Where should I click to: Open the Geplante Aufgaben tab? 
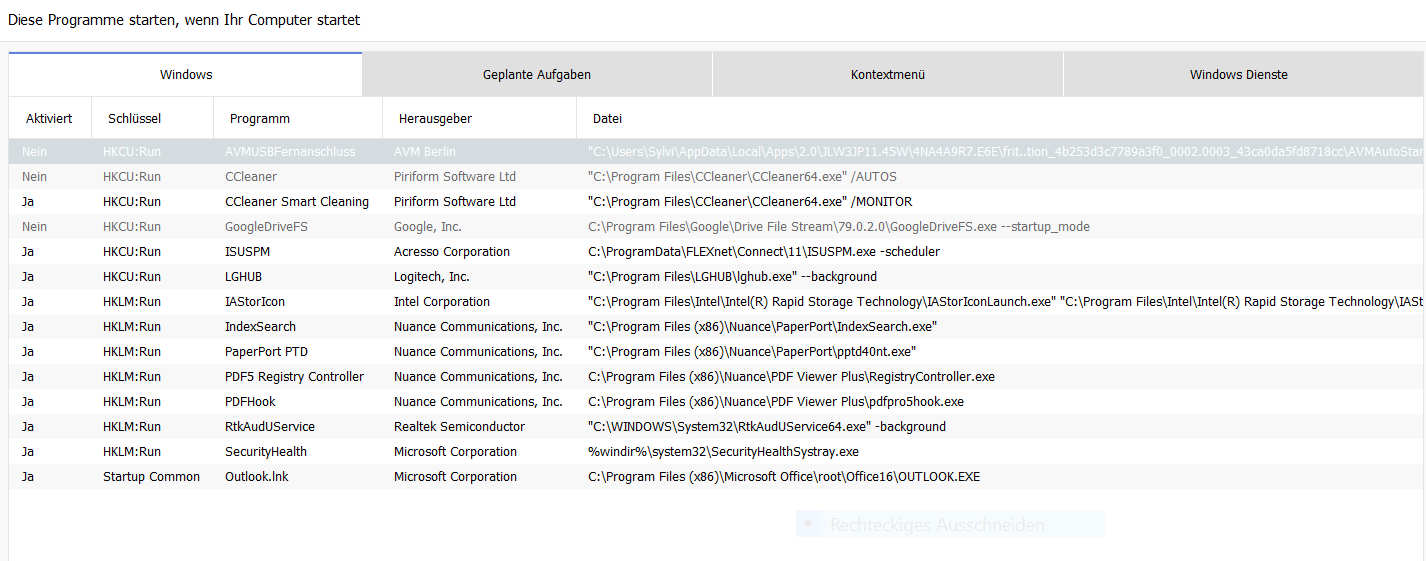(x=537, y=75)
